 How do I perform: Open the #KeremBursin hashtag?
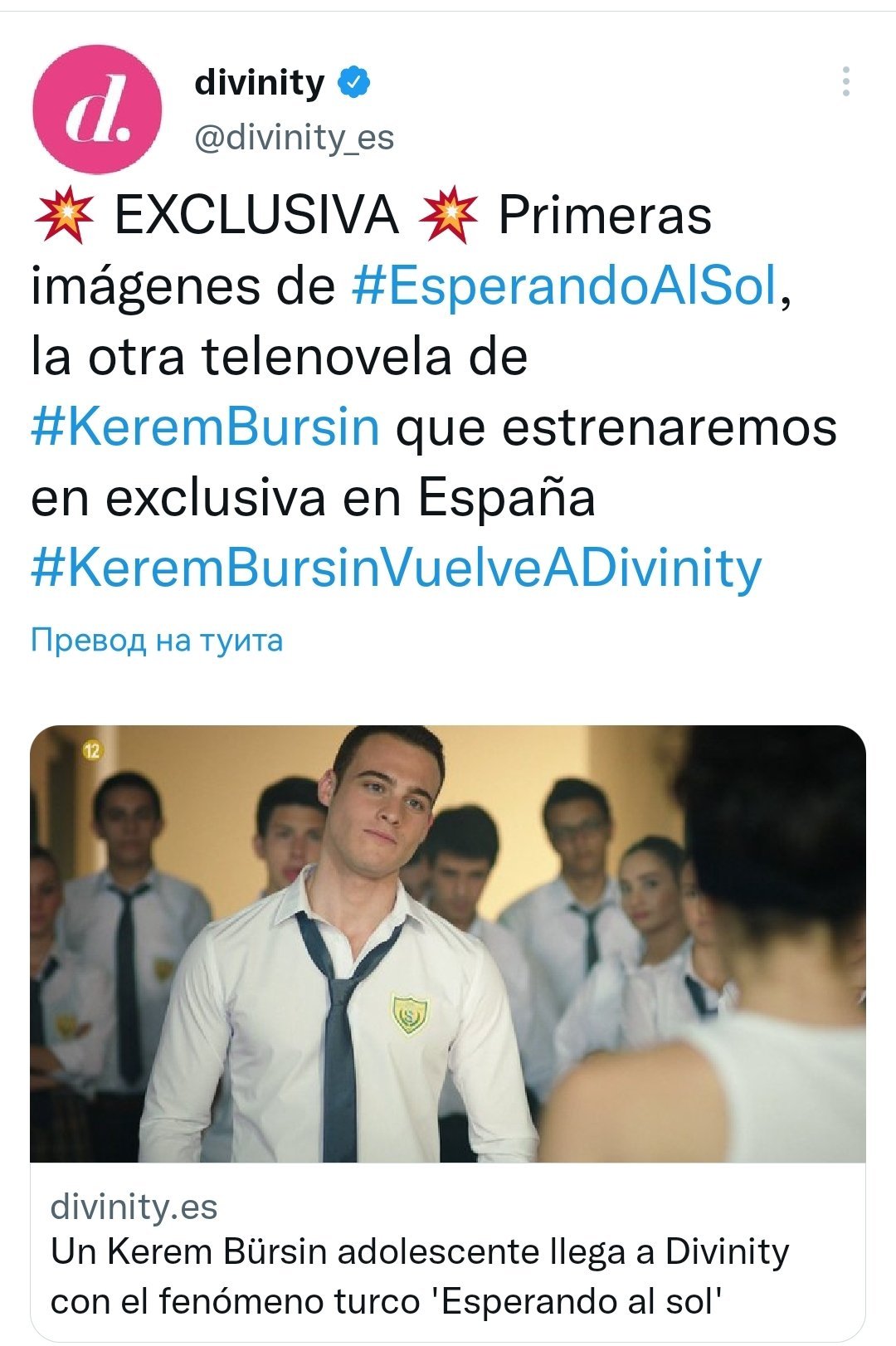(x=205, y=427)
